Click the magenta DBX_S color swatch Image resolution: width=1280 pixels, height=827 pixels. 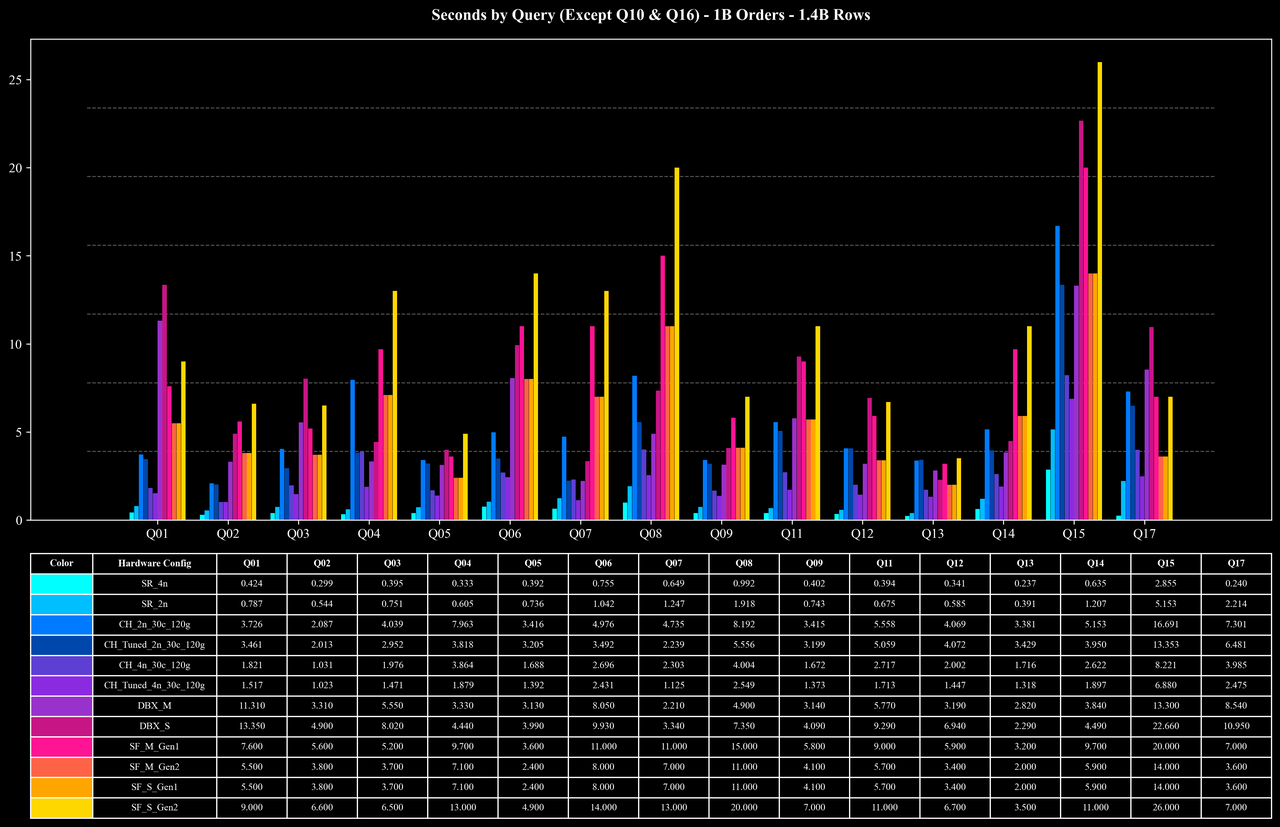click(62, 726)
